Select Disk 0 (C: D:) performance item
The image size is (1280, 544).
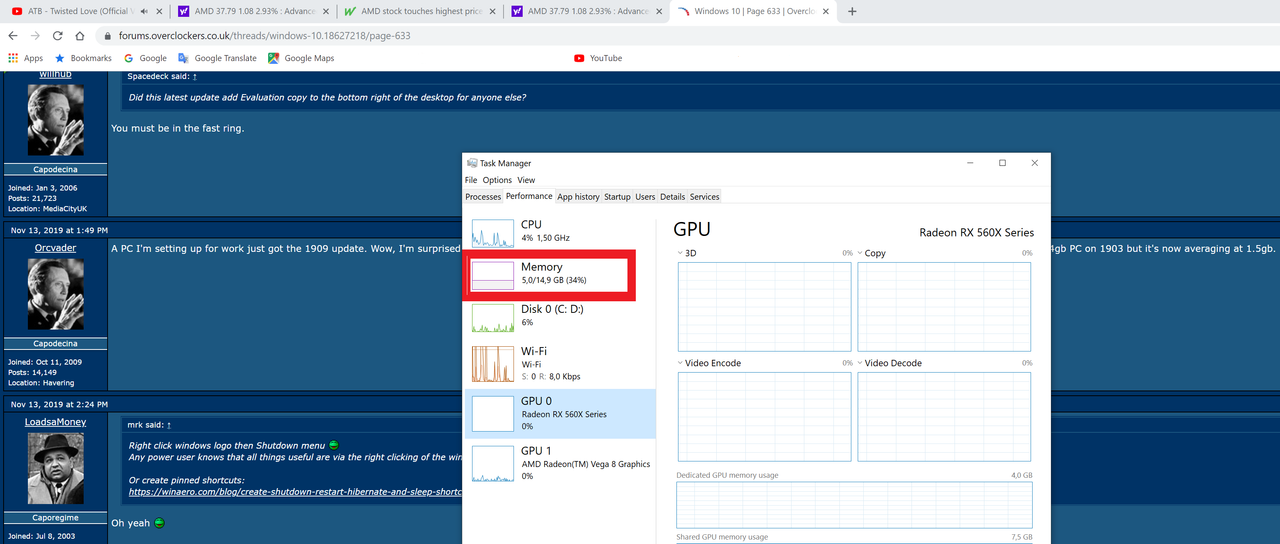pos(560,316)
